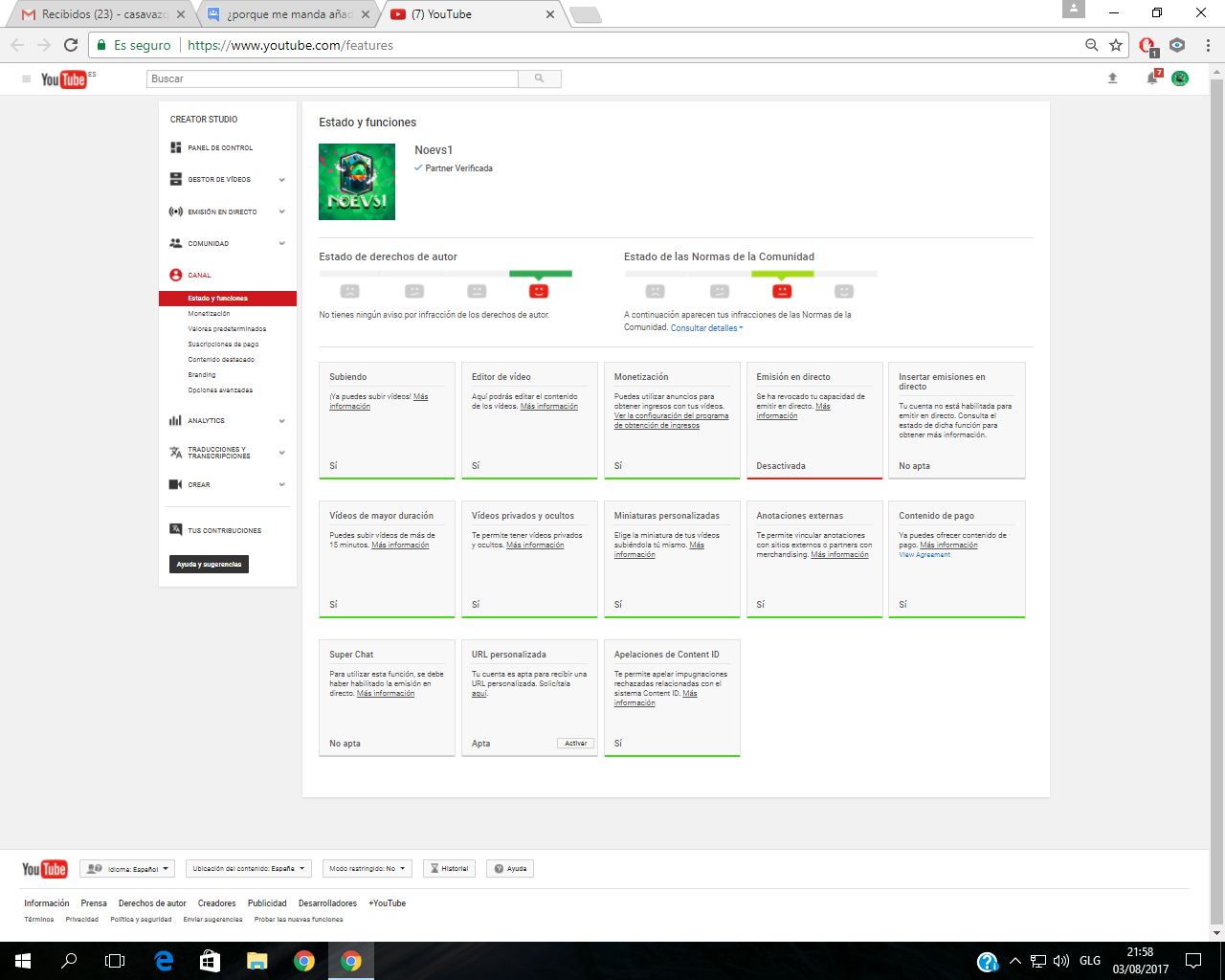
Task: Click the Comunidad people icon
Action: [x=175, y=243]
